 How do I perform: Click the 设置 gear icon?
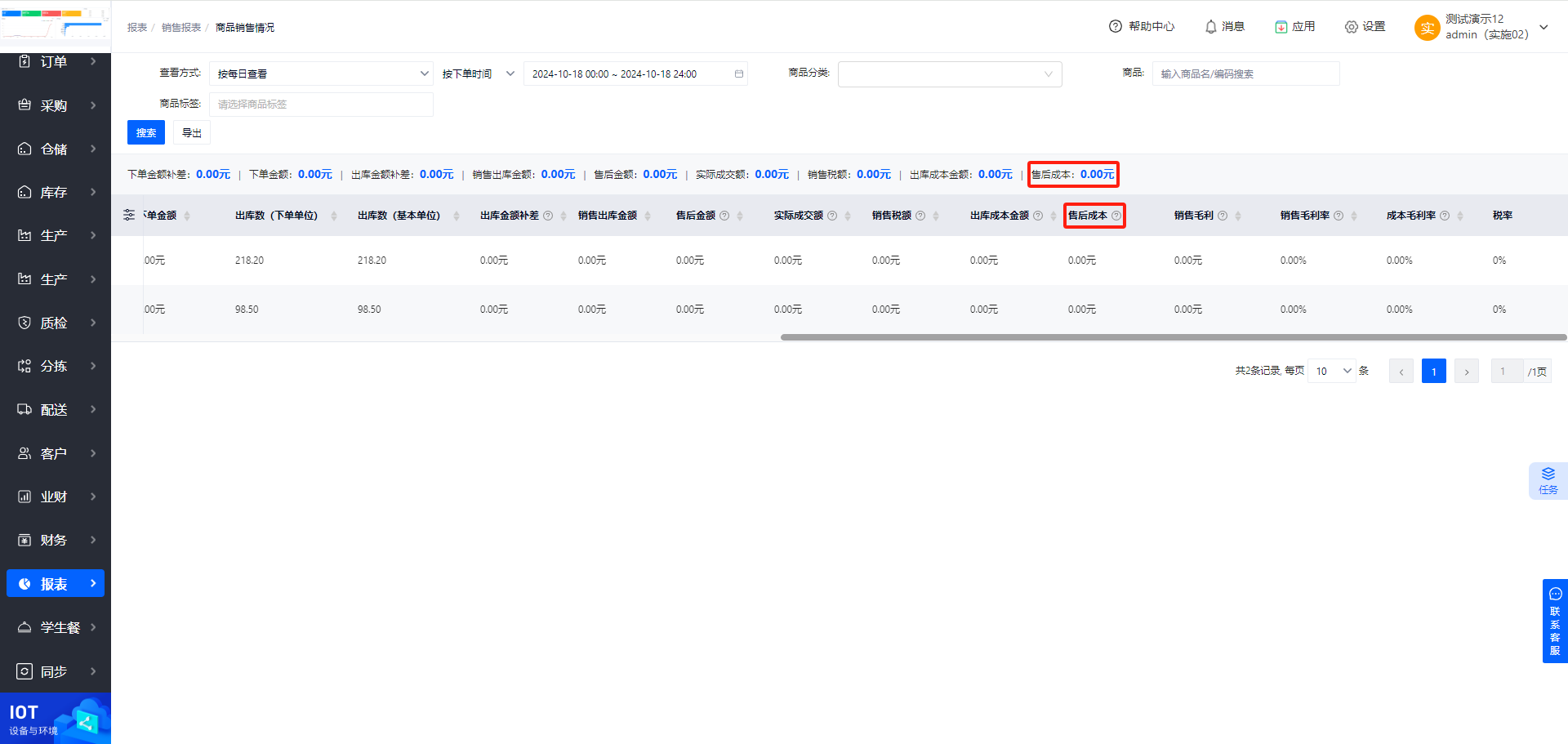pos(1352,27)
